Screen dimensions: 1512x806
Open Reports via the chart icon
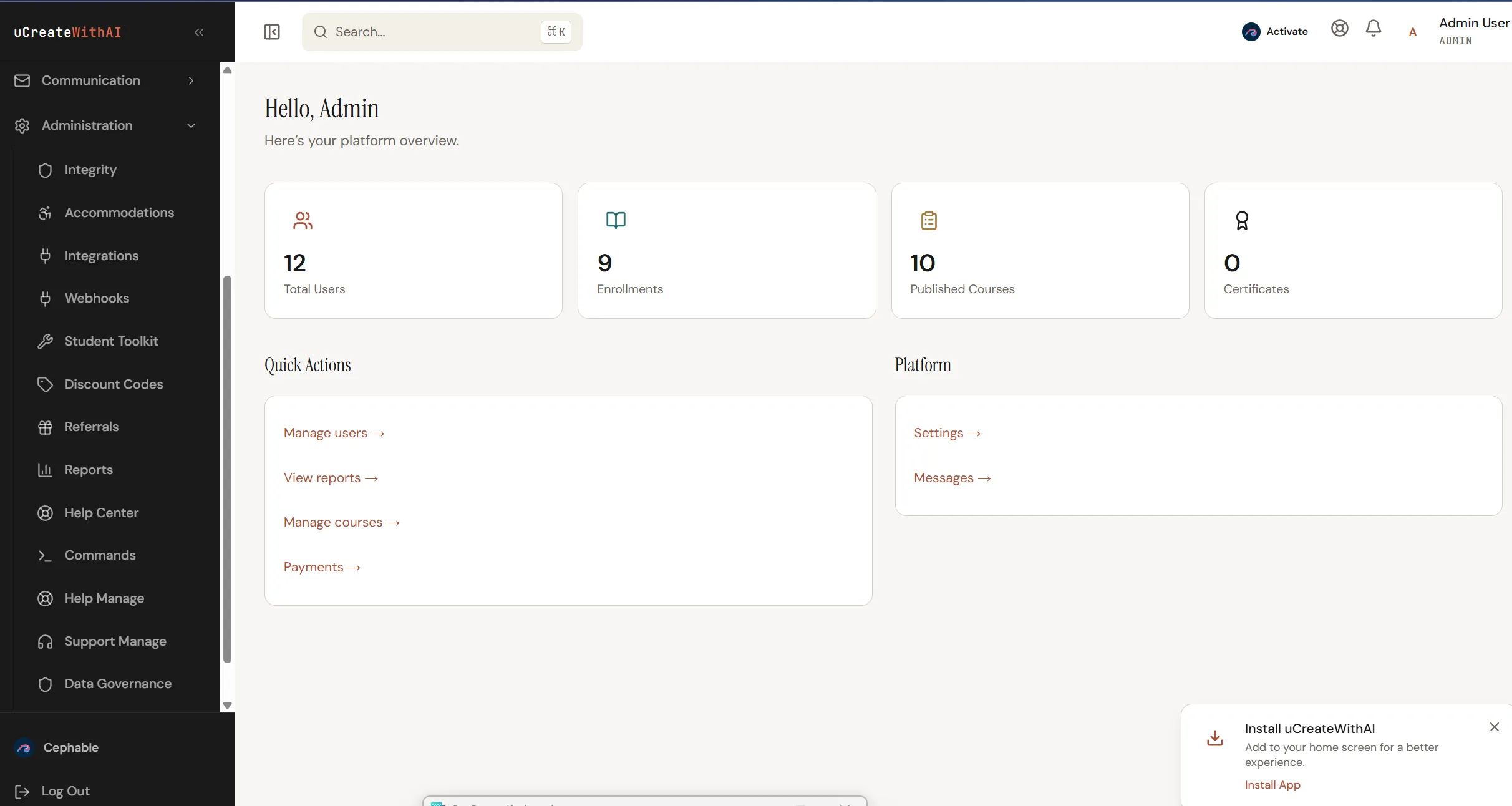46,470
